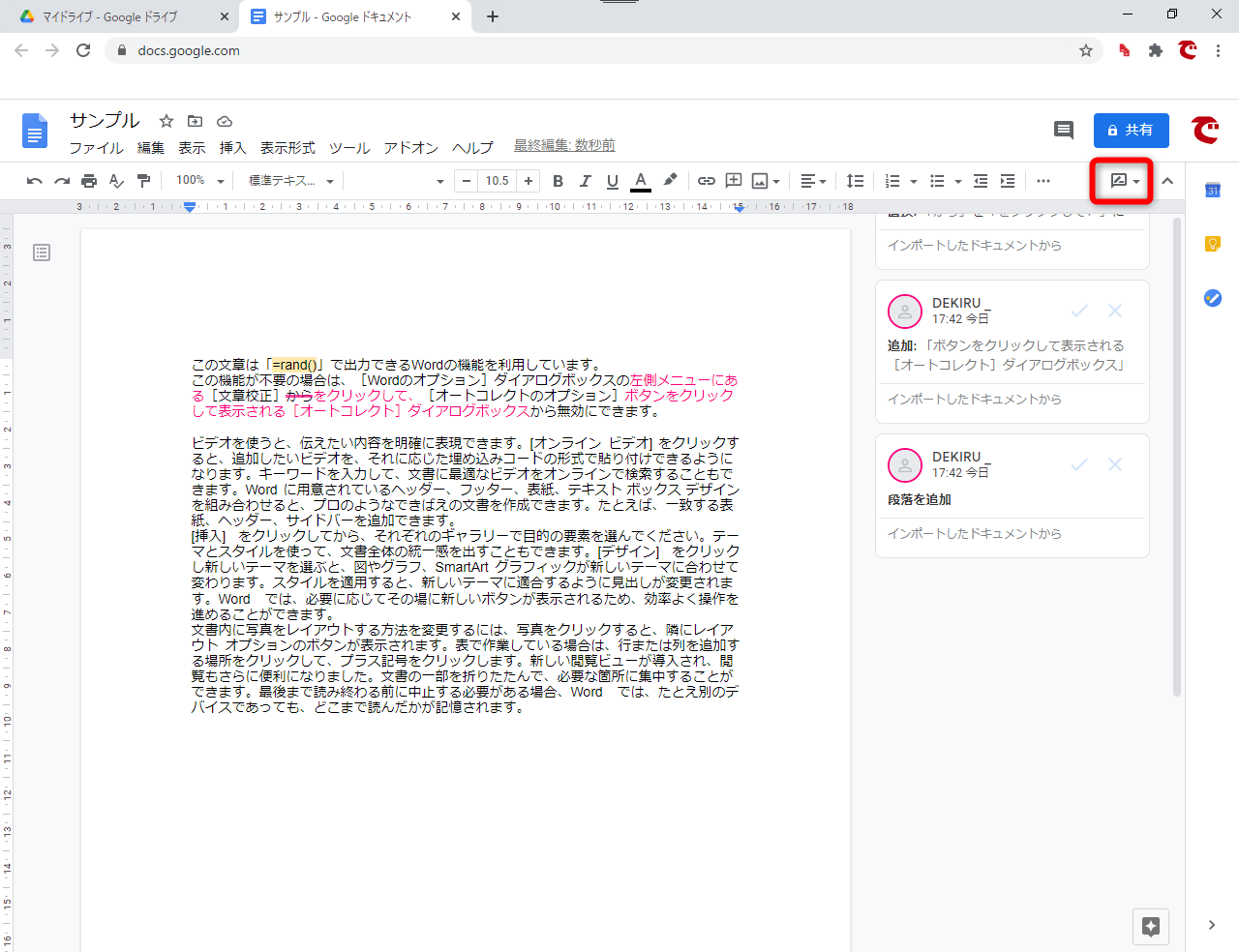Move the document with folder icon

(196, 121)
